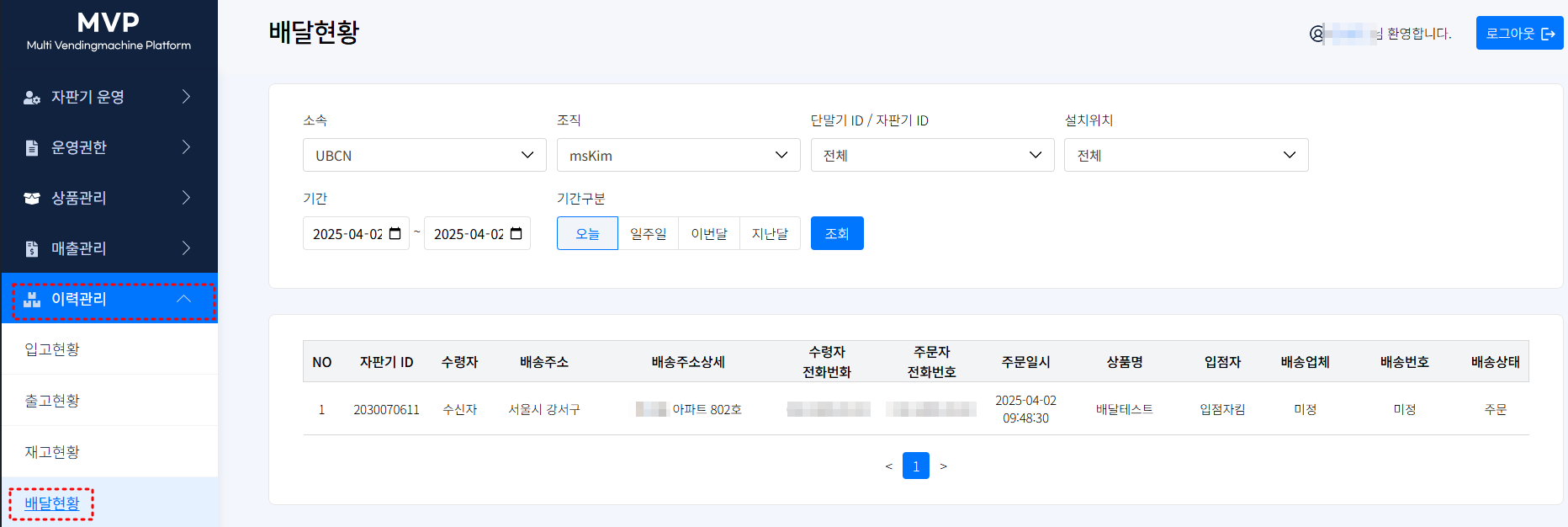Click the logout arrow icon
1568x527 pixels.
1548,34
